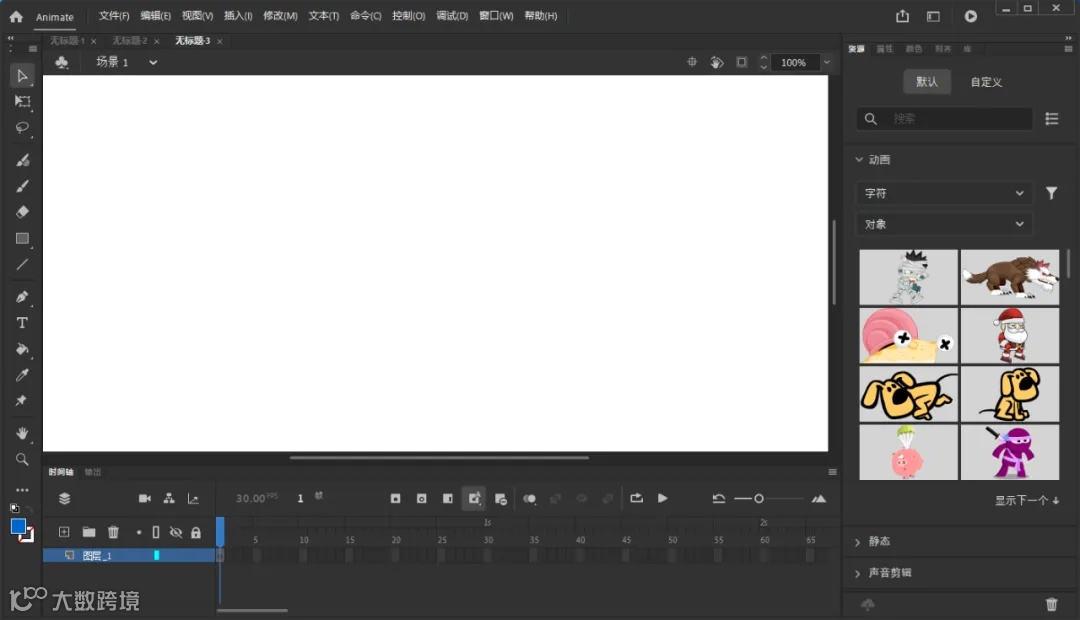Switch to the 无标题-1 document tab
The image size is (1080, 620).
pos(67,41)
